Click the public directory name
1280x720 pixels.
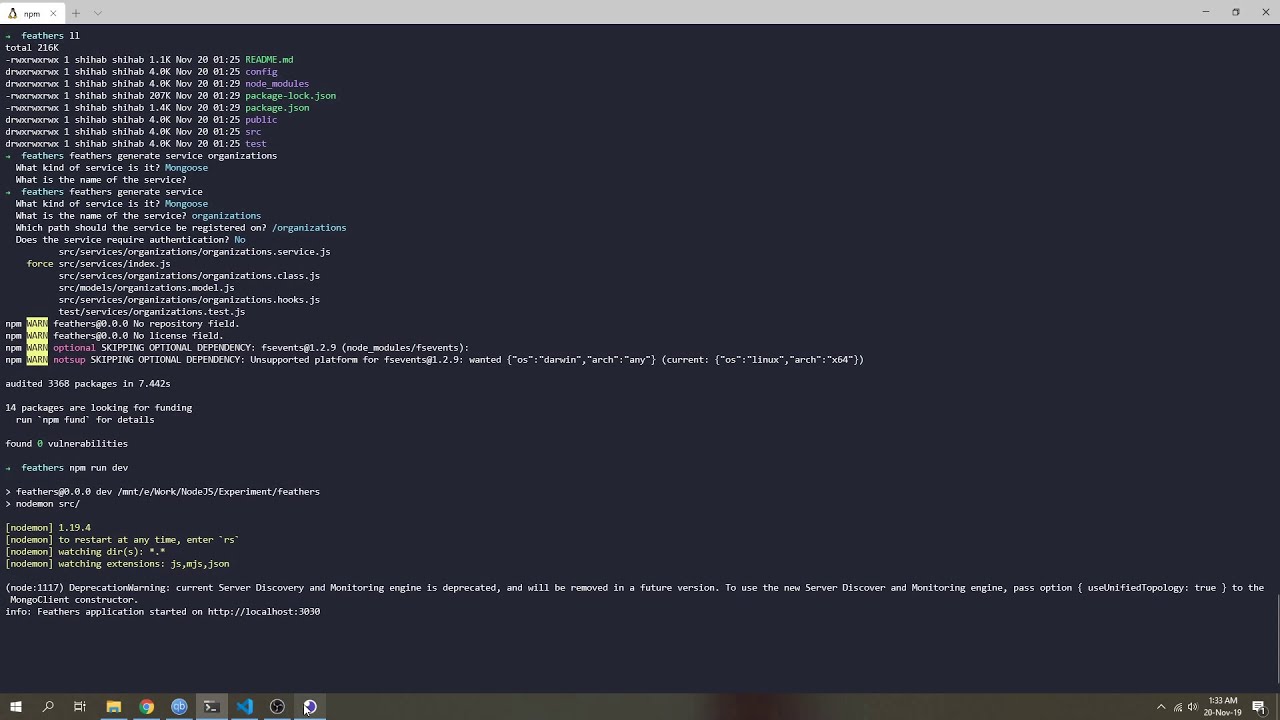261,120
